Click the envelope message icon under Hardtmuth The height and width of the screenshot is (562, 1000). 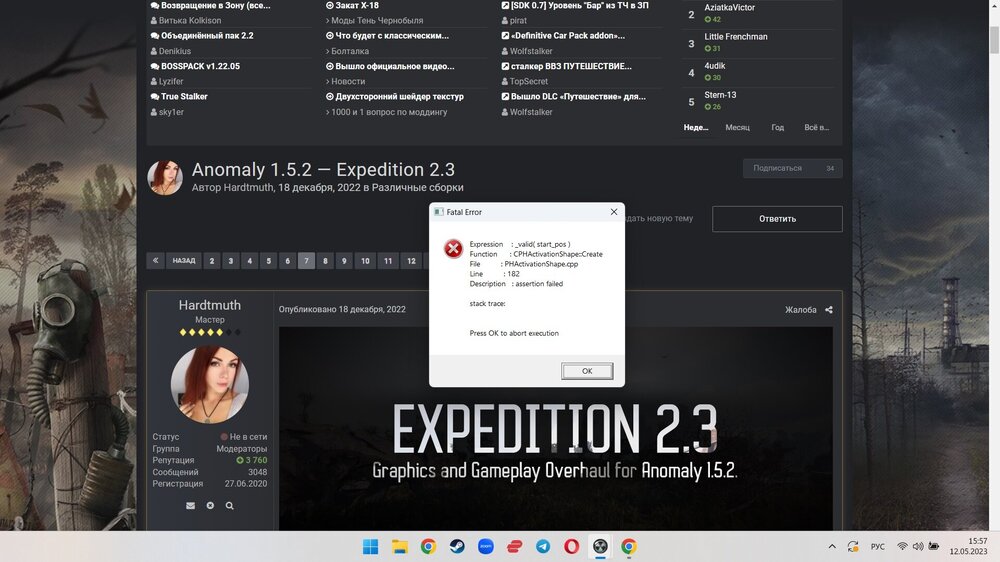click(190, 506)
